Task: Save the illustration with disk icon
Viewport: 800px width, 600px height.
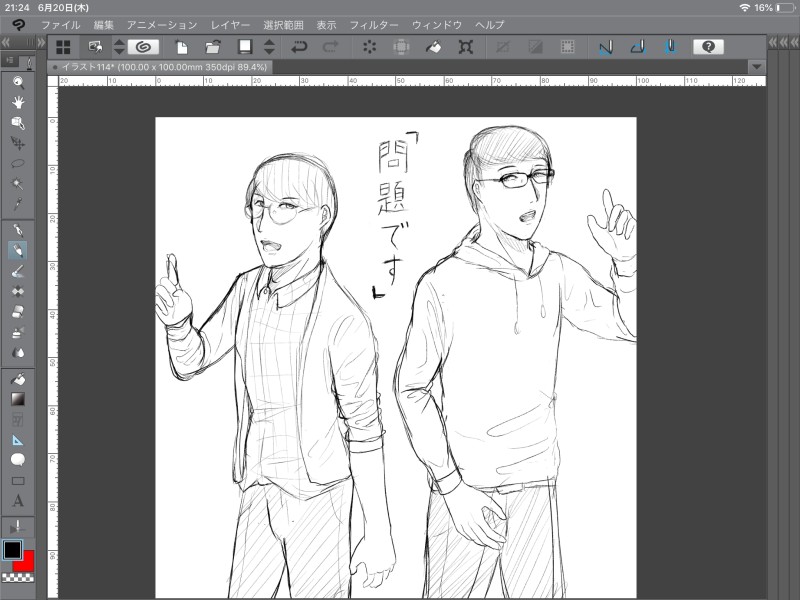Action: pyautogui.click(x=245, y=47)
